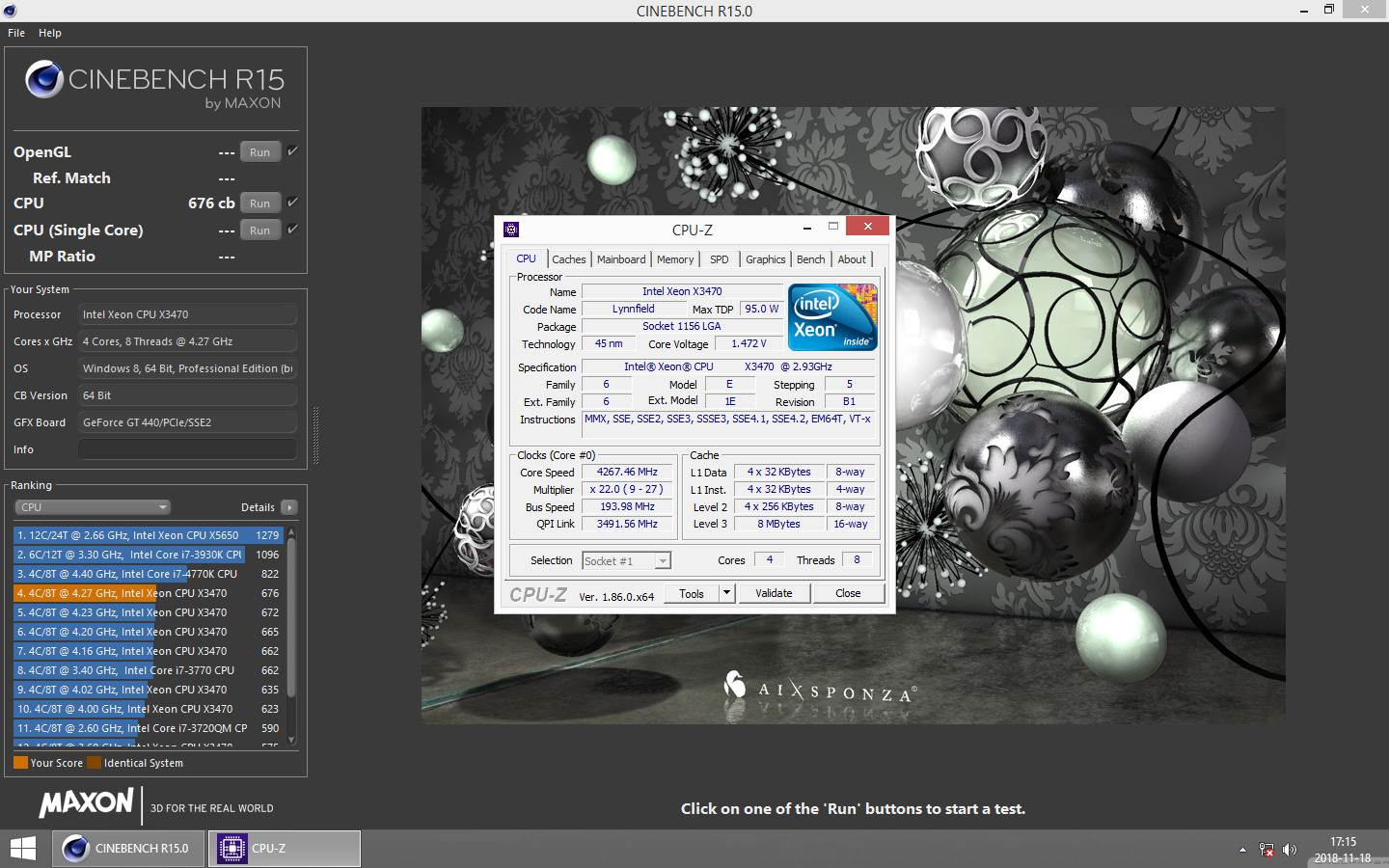Toggle the CPU (Single Core) test checkbox
1389x868 pixels.
pyautogui.click(x=292, y=230)
